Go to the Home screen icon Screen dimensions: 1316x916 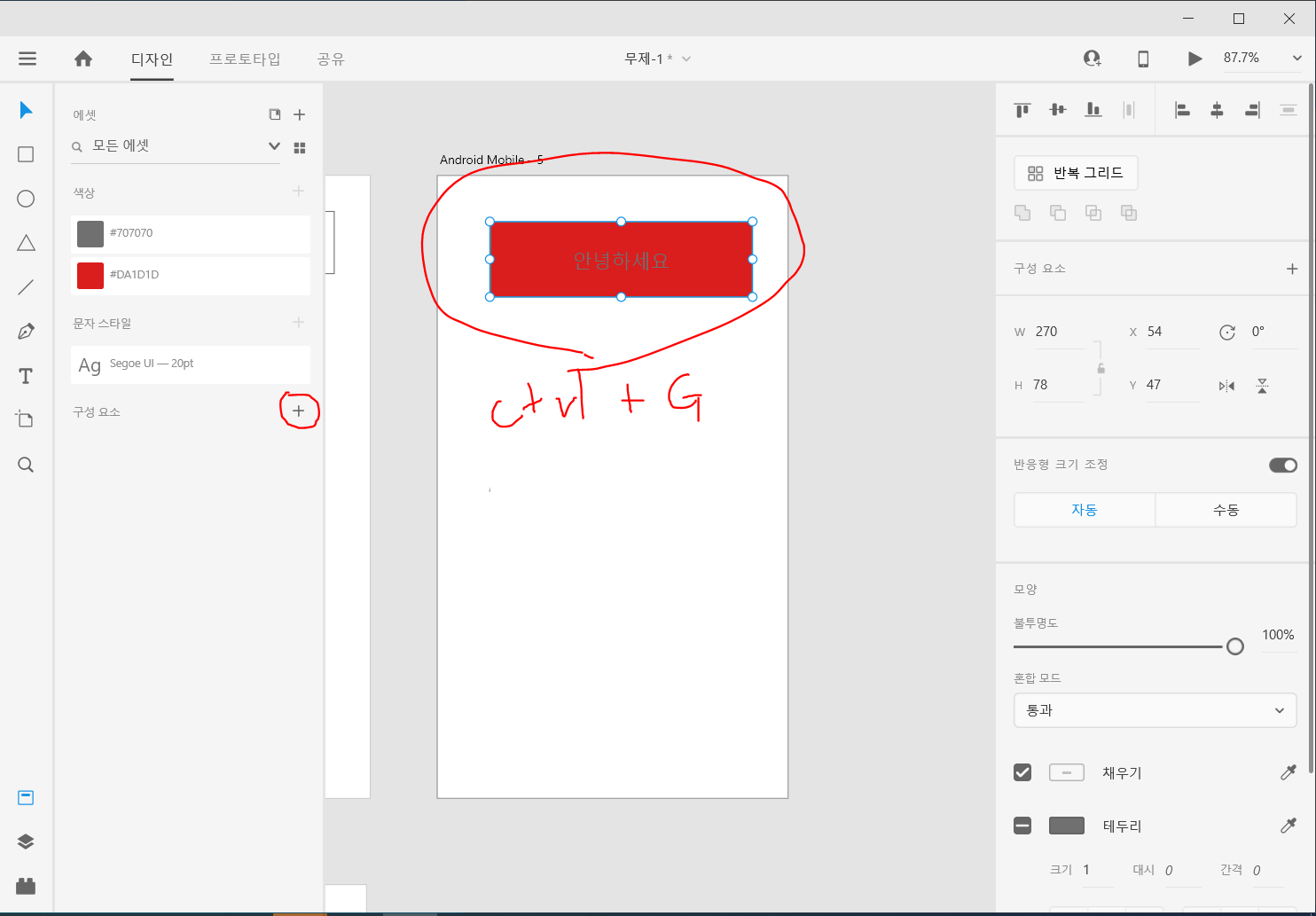pos(83,59)
